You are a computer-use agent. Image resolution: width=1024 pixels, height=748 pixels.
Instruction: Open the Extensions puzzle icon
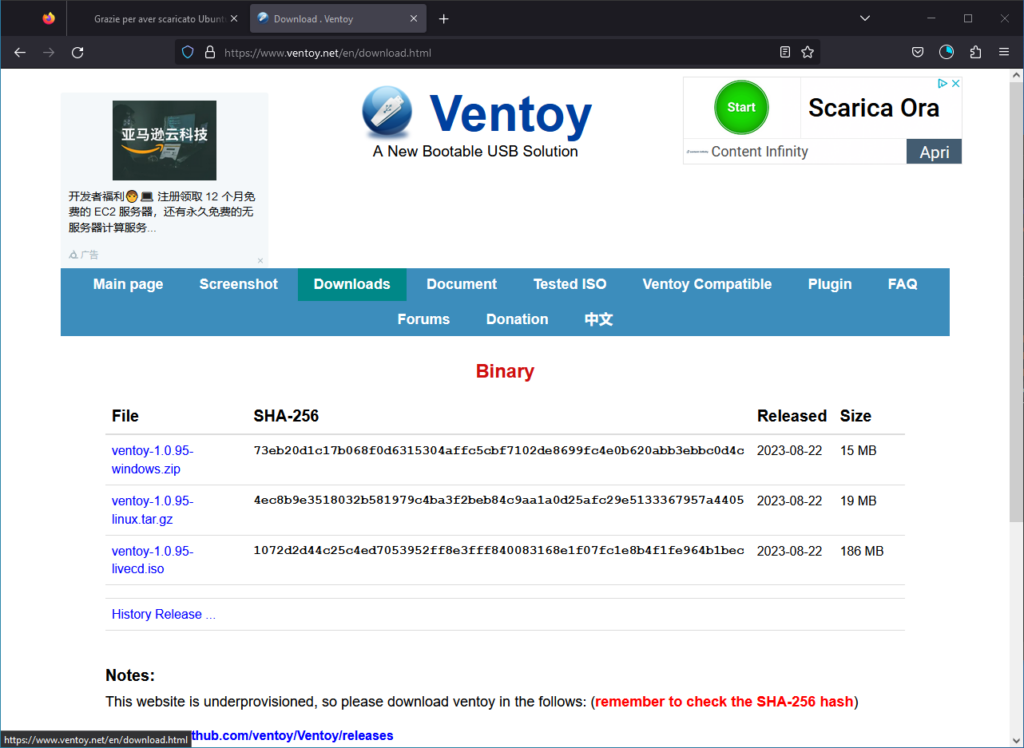tap(976, 52)
